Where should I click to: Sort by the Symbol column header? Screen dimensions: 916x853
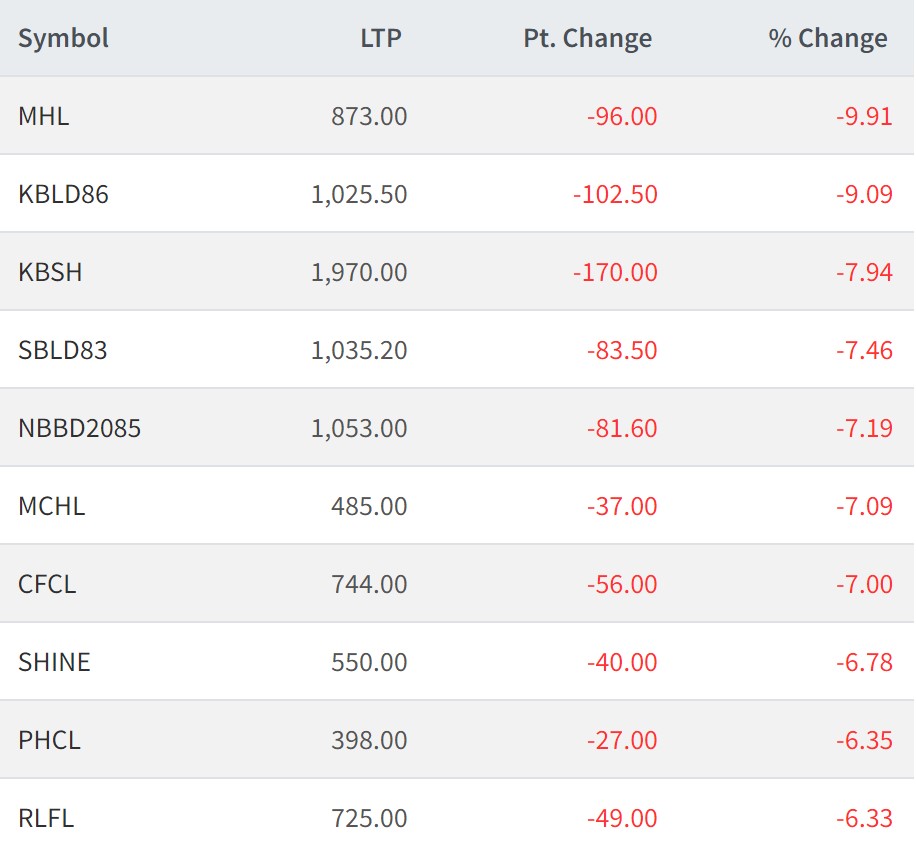(63, 39)
